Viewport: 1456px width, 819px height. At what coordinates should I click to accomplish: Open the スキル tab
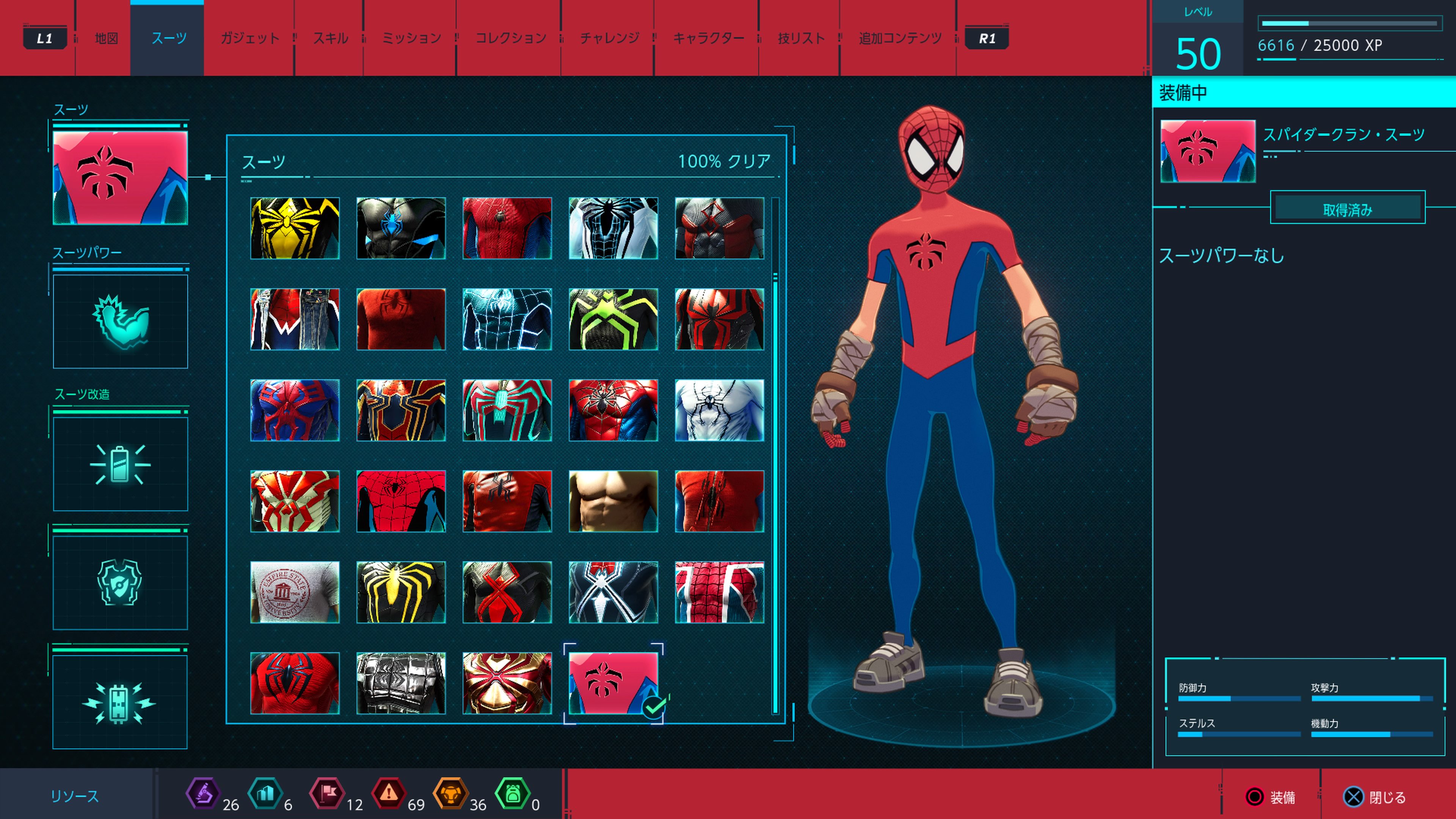331,38
